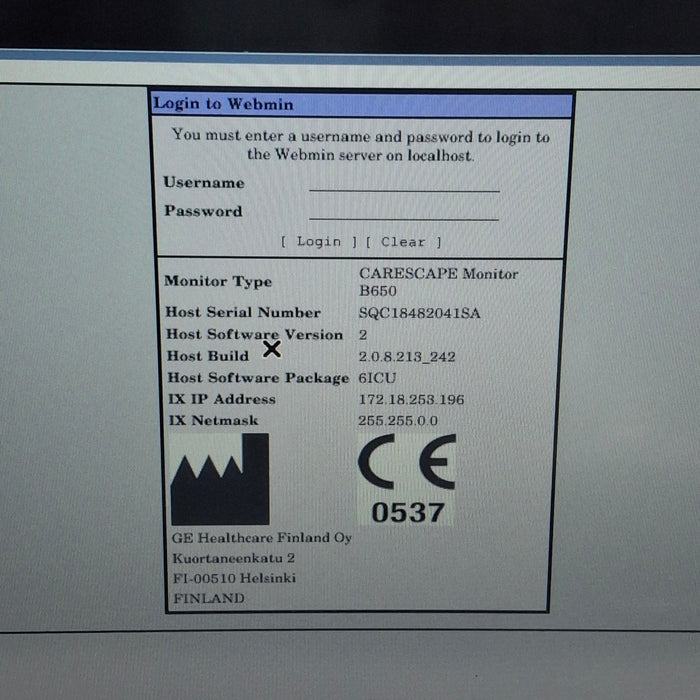Click the Password input field
This screenshot has width=700, height=700.
point(404,212)
